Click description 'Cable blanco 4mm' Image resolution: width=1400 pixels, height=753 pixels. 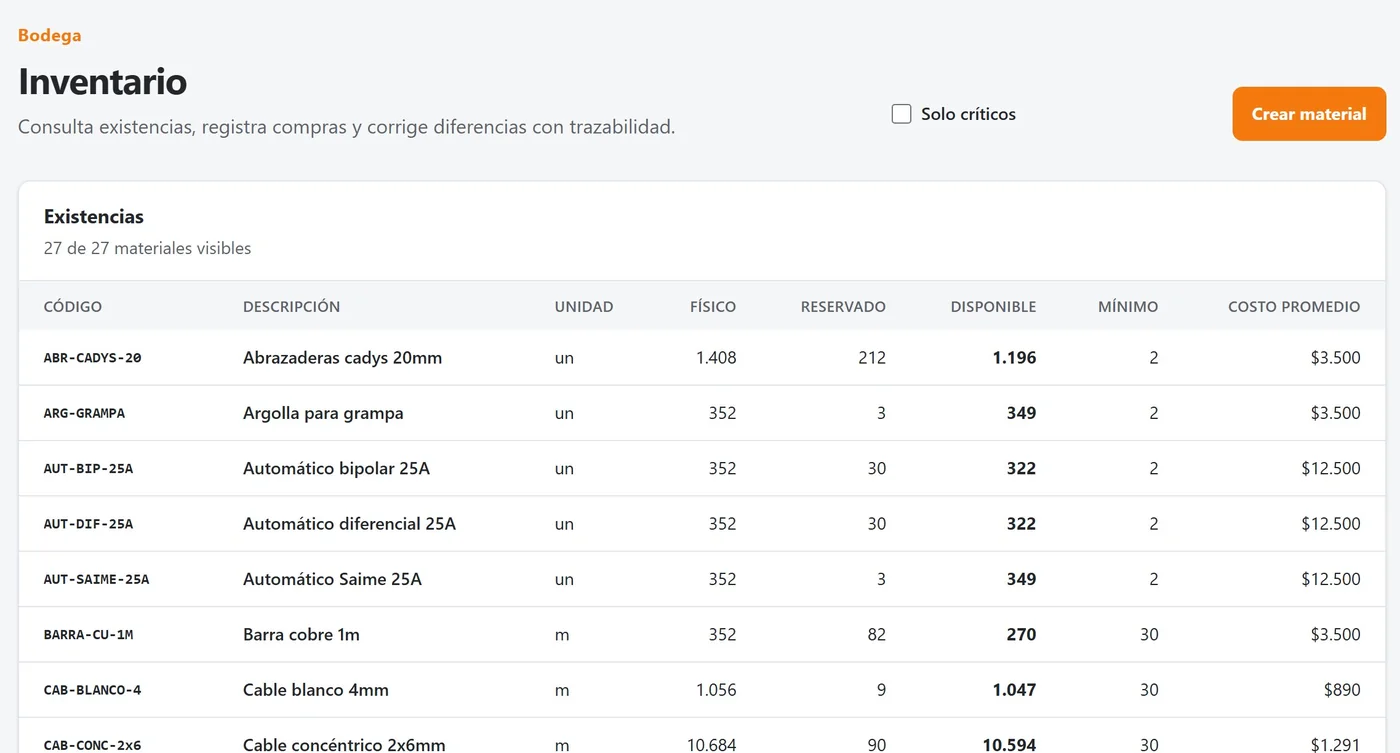point(316,690)
